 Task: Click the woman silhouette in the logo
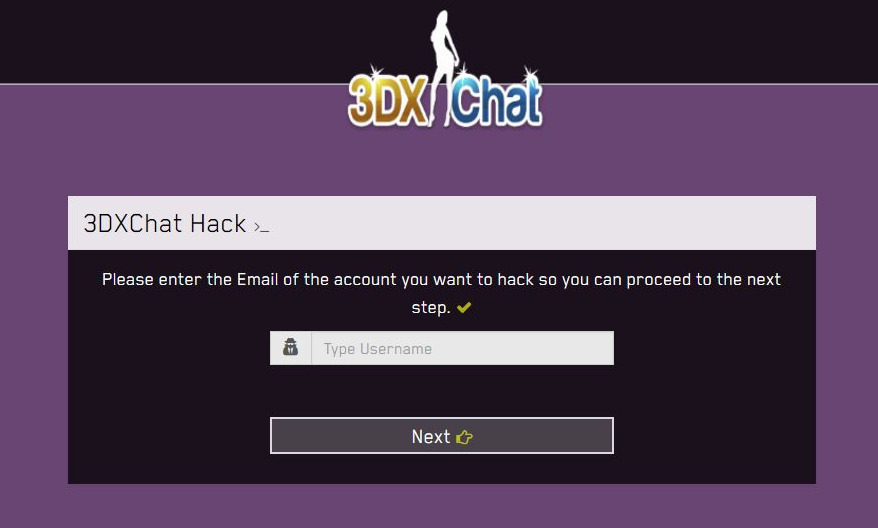point(443,67)
